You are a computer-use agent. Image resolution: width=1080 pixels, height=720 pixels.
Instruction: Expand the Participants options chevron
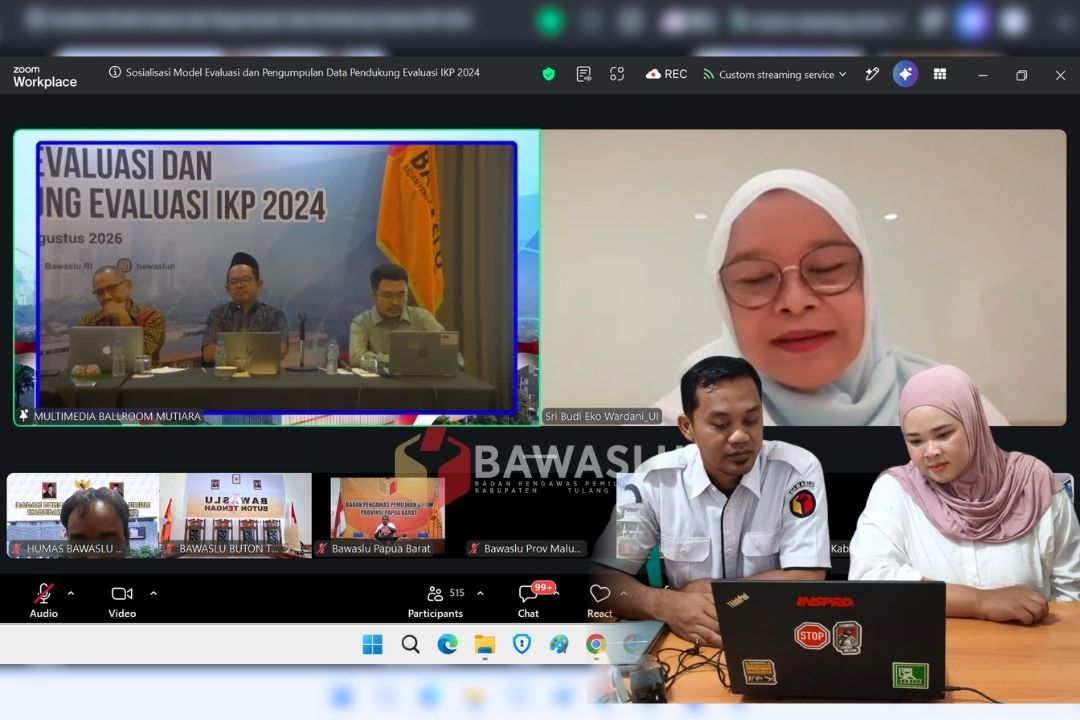coord(480,593)
